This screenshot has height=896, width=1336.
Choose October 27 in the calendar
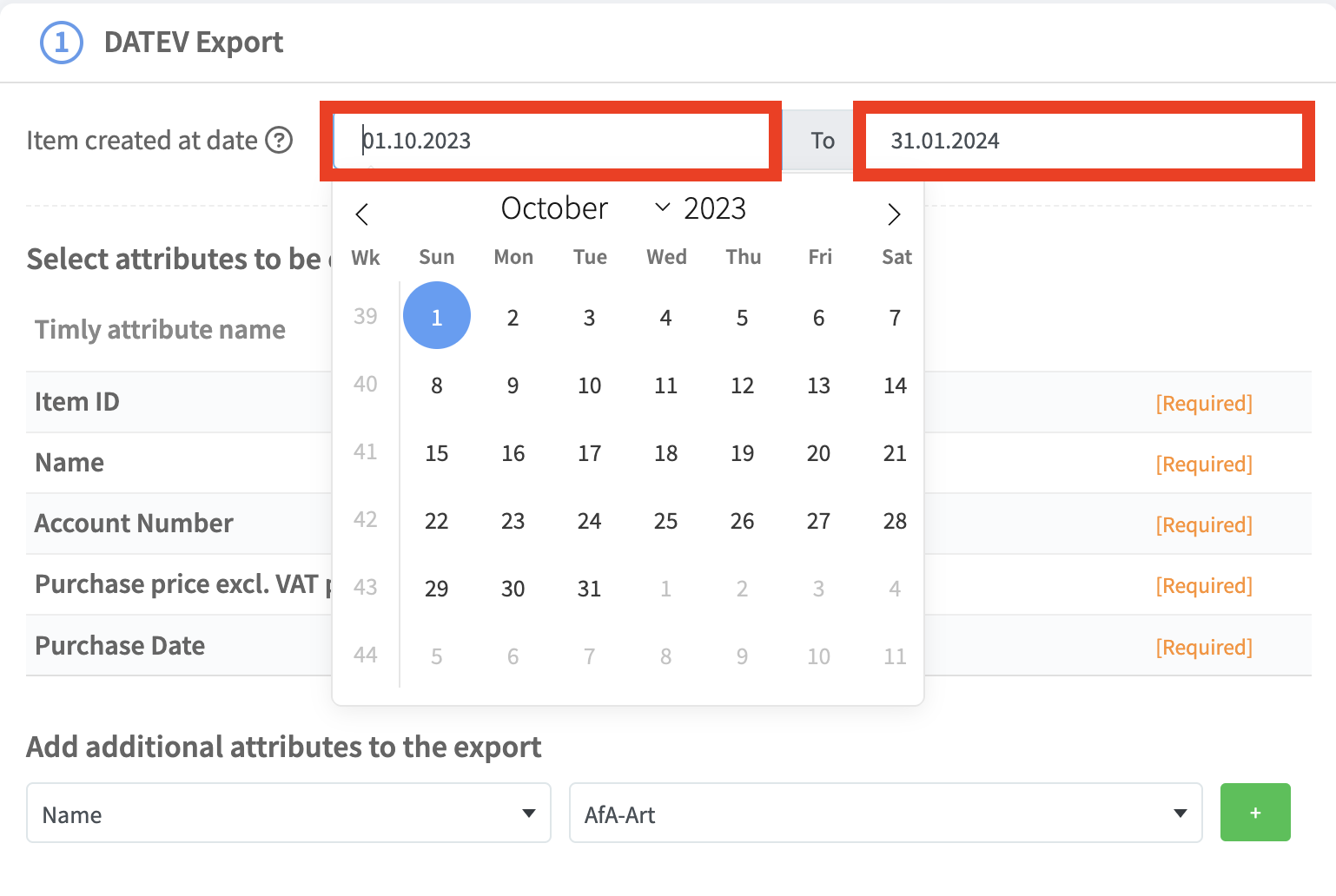(819, 521)
